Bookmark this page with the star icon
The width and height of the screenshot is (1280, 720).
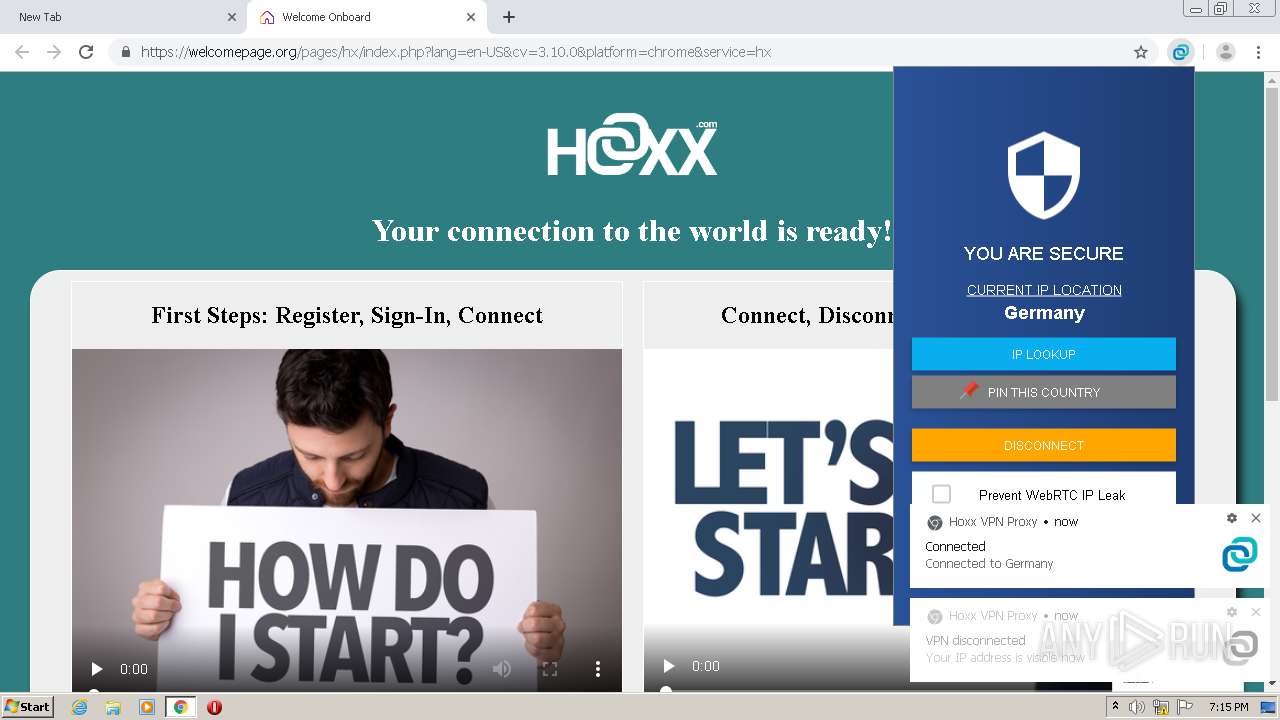click(1141, 52)
